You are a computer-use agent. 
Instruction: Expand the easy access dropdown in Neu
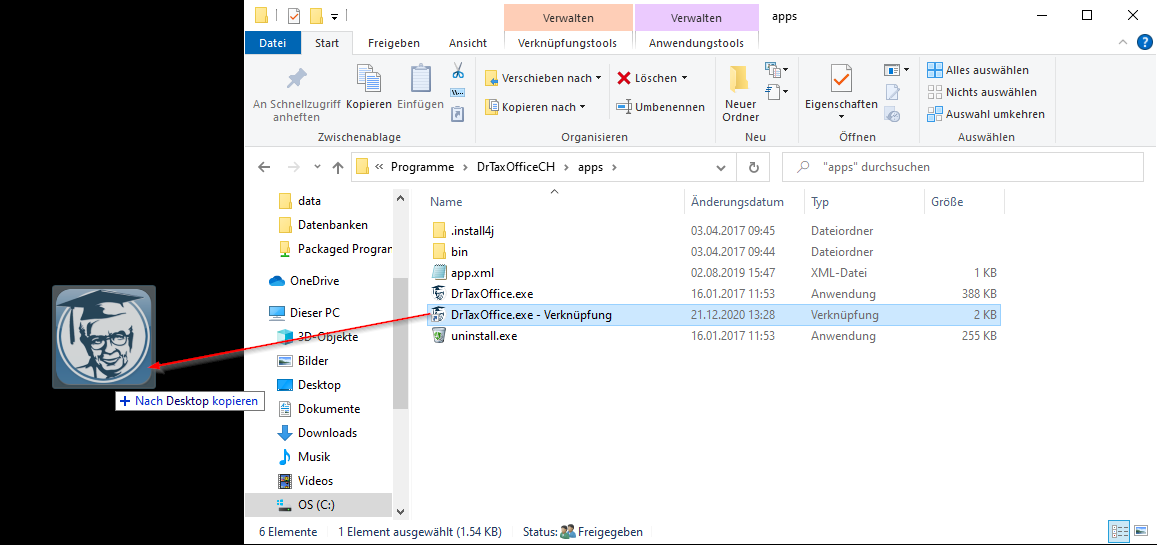tap(777, 92)
